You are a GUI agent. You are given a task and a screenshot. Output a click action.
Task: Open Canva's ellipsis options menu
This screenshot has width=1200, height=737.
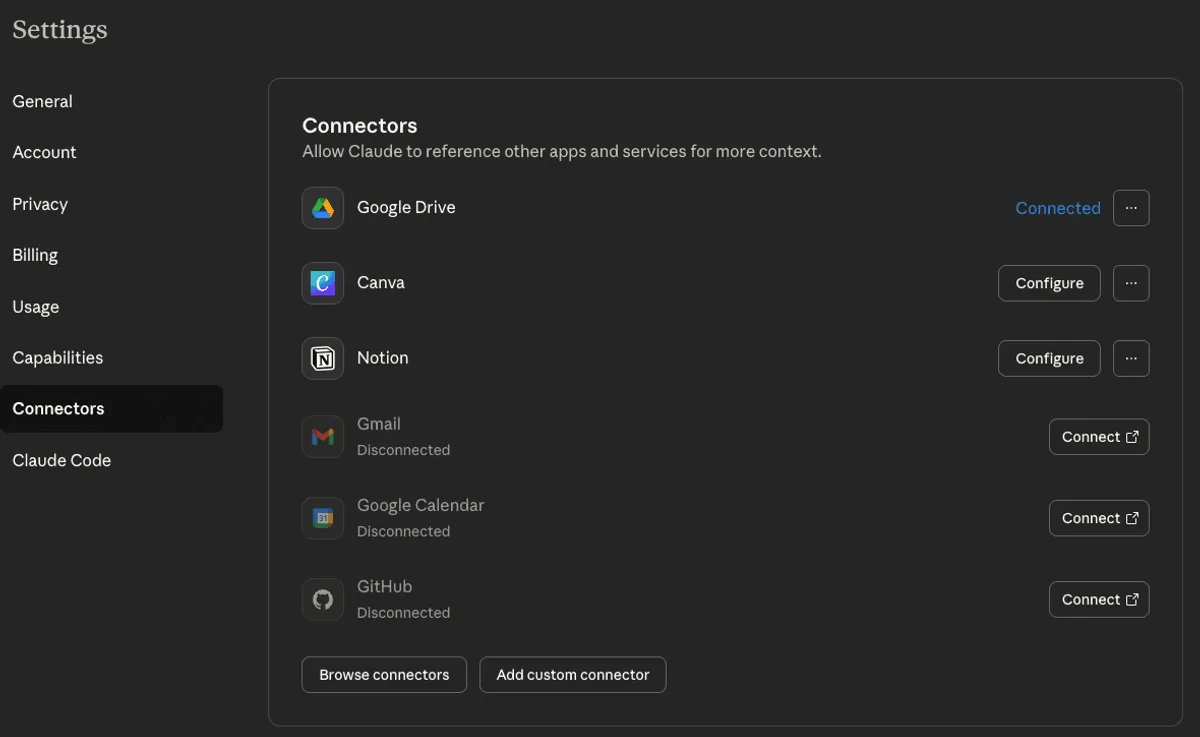[x=1131, y=282]
